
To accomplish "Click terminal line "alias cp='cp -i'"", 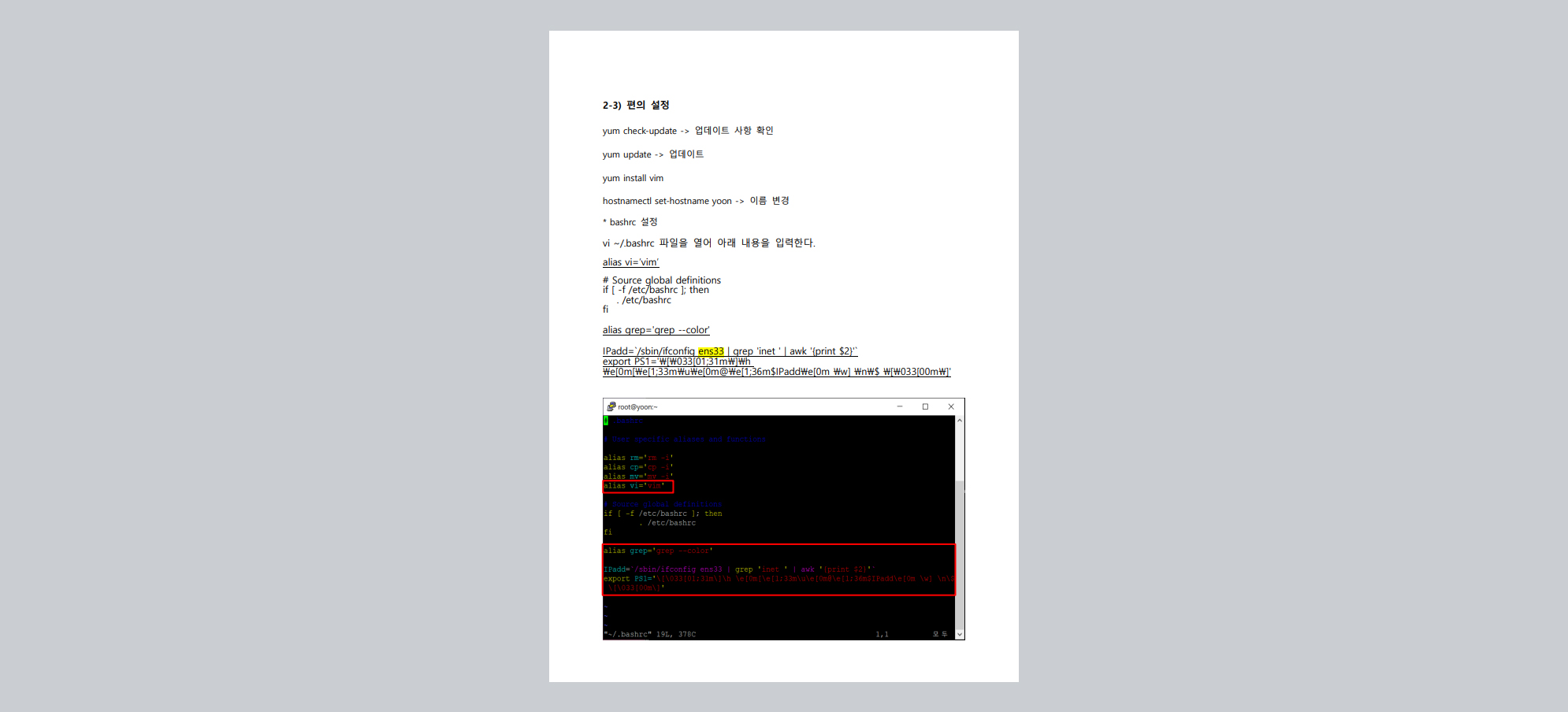I will [638, 467].
